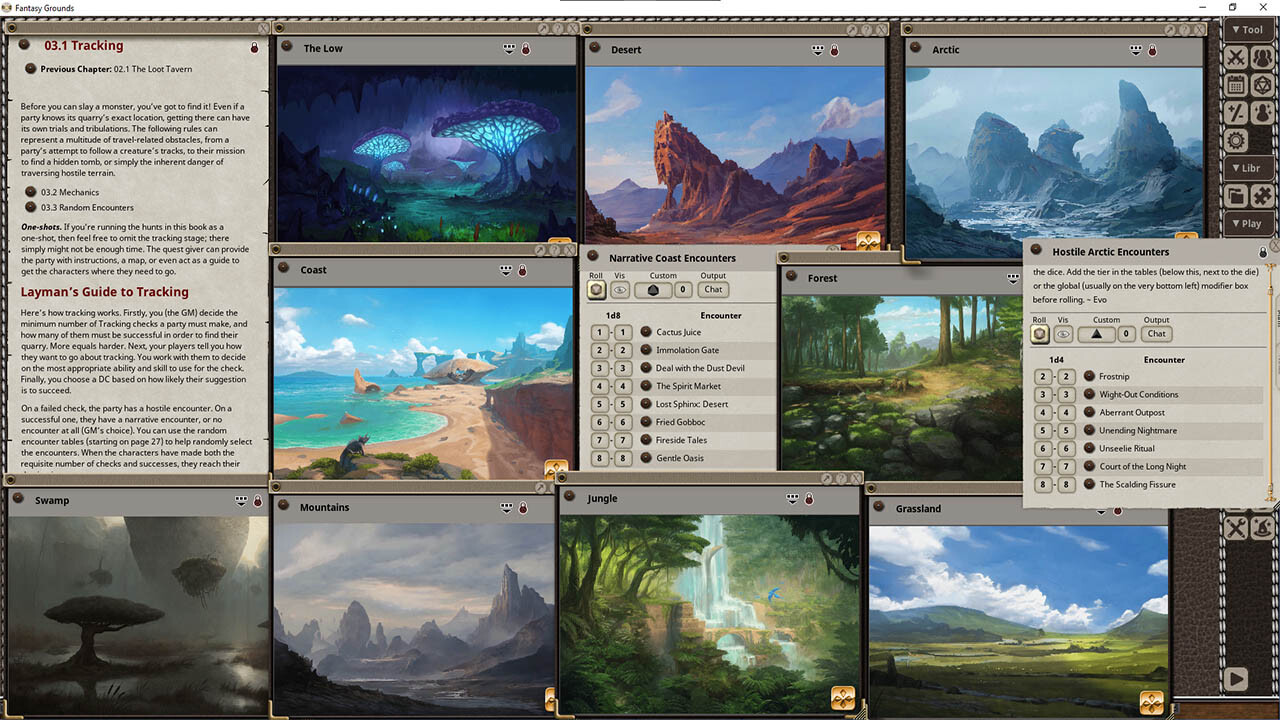Click the play arrow icon at sidebar bottom

(1237, 680)
